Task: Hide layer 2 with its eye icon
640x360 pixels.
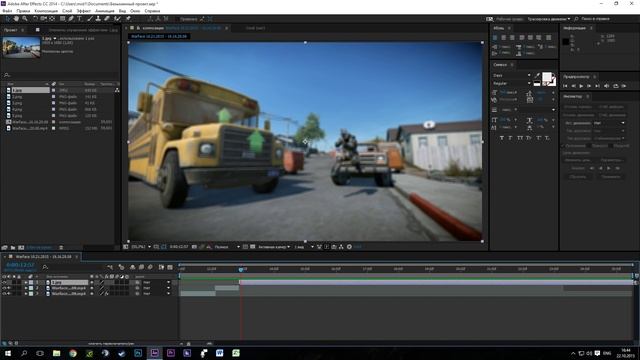Action: (x=4, y=288)
